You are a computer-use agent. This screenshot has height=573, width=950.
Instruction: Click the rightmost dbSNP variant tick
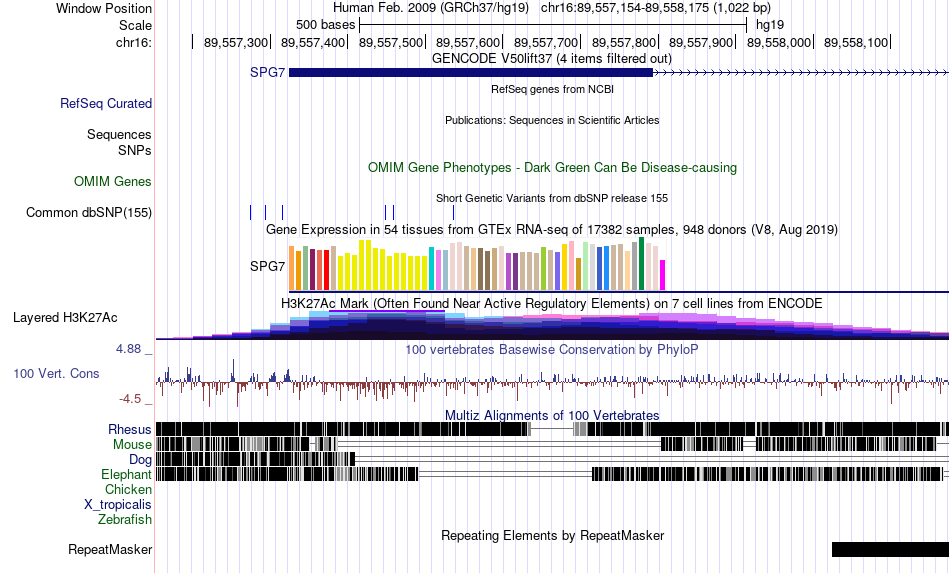click(453, 213)
